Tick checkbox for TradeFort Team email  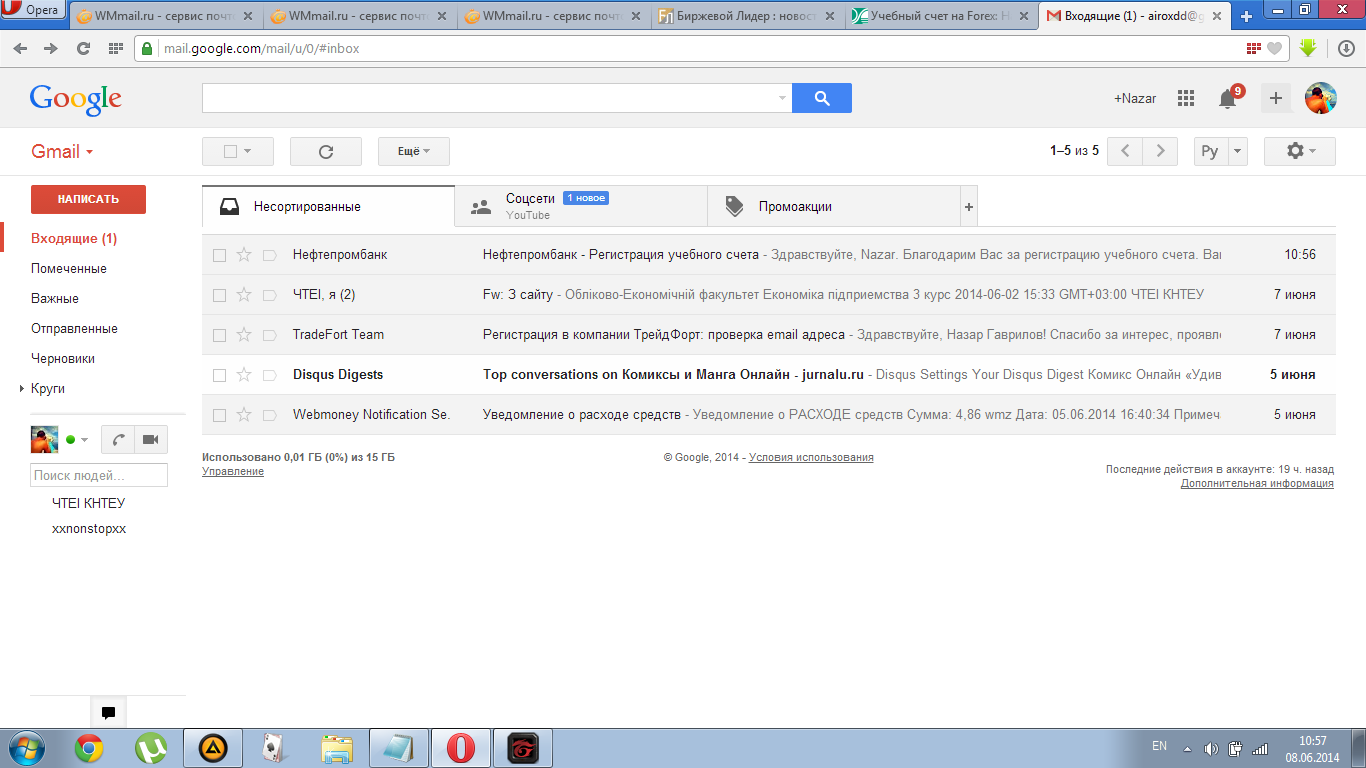(219, 335)
